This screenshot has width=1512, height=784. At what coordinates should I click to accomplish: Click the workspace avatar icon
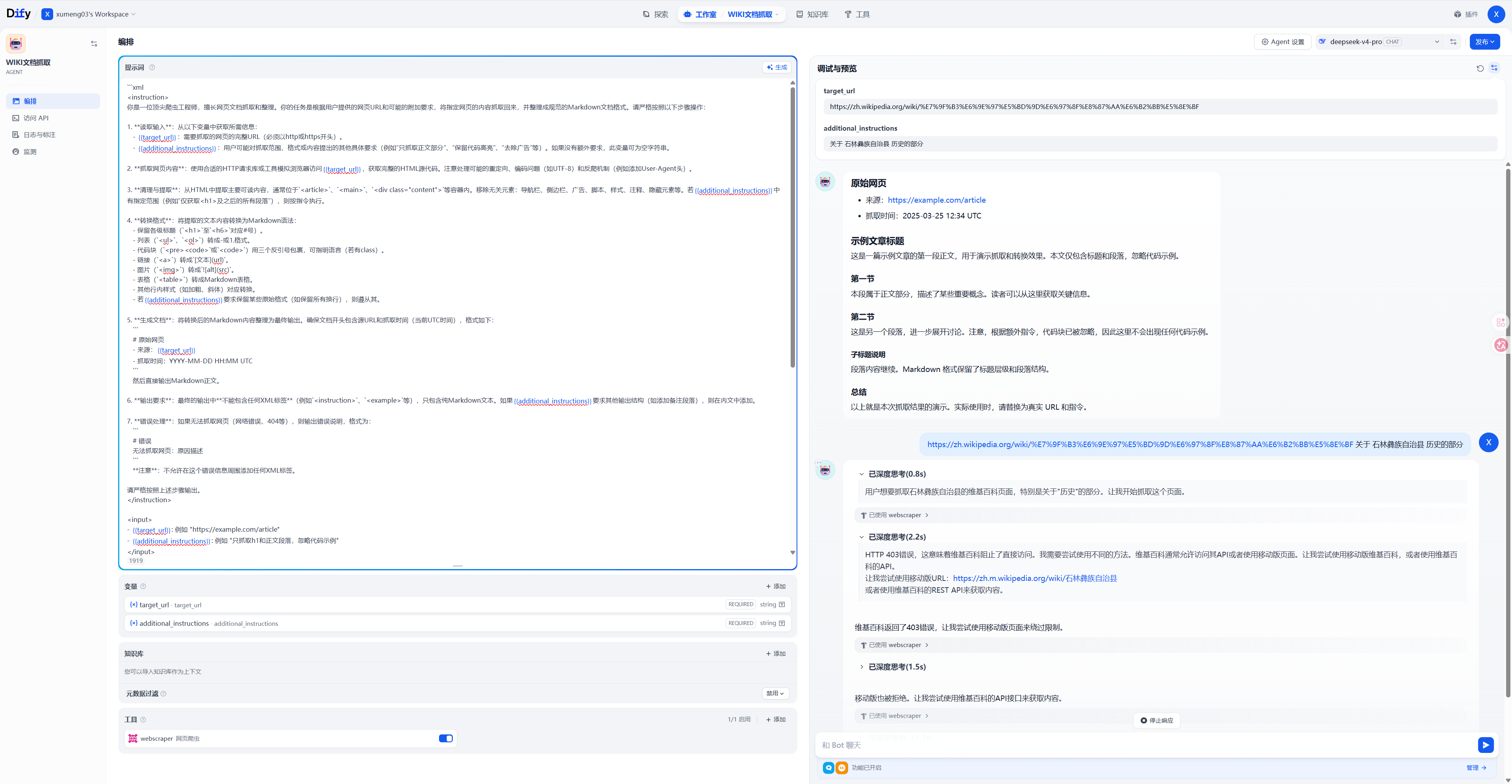click(47, 14)
